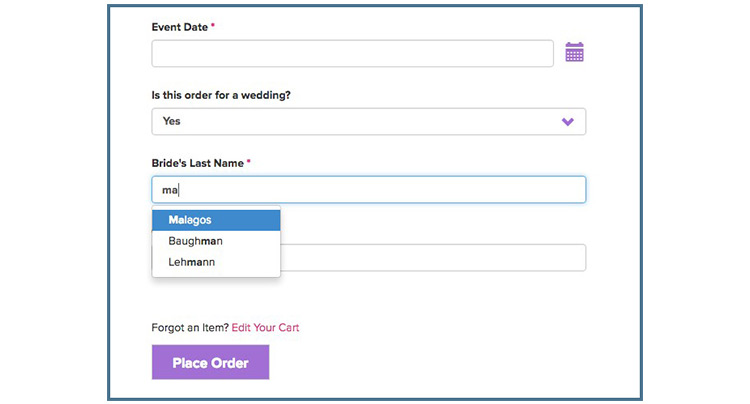Click the red asterisk beside Event Date
This screenshot has height=404, width=750.
point(213,25)
